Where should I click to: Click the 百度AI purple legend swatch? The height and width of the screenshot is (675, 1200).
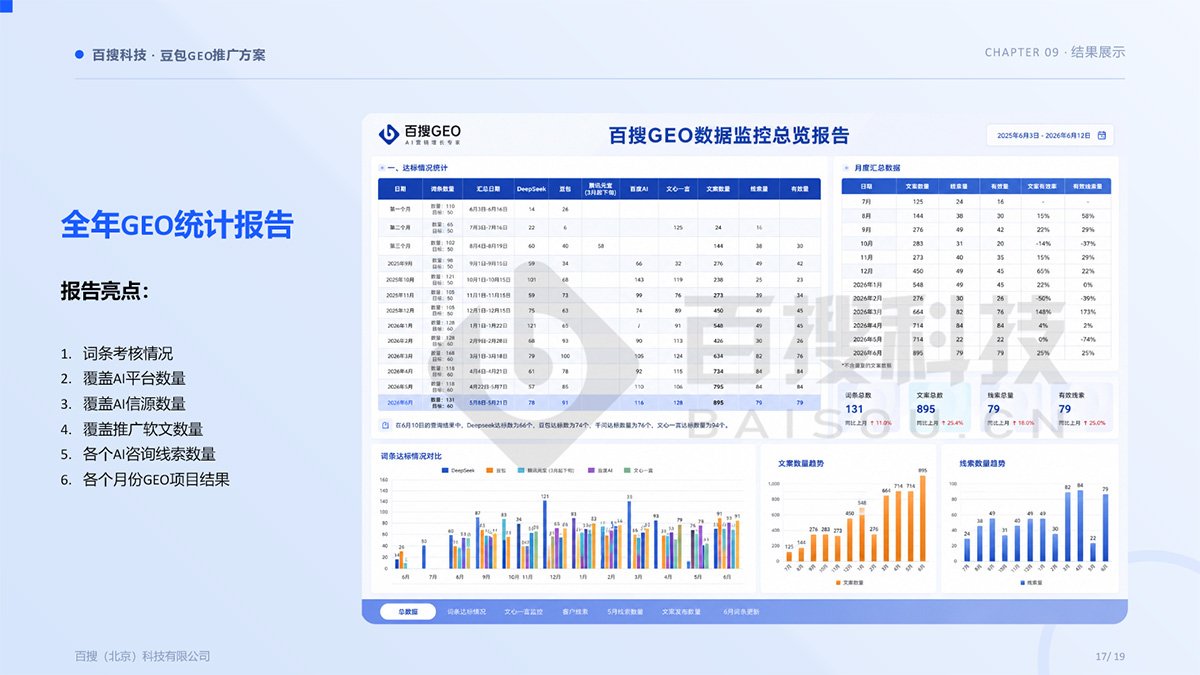point(591,470)
